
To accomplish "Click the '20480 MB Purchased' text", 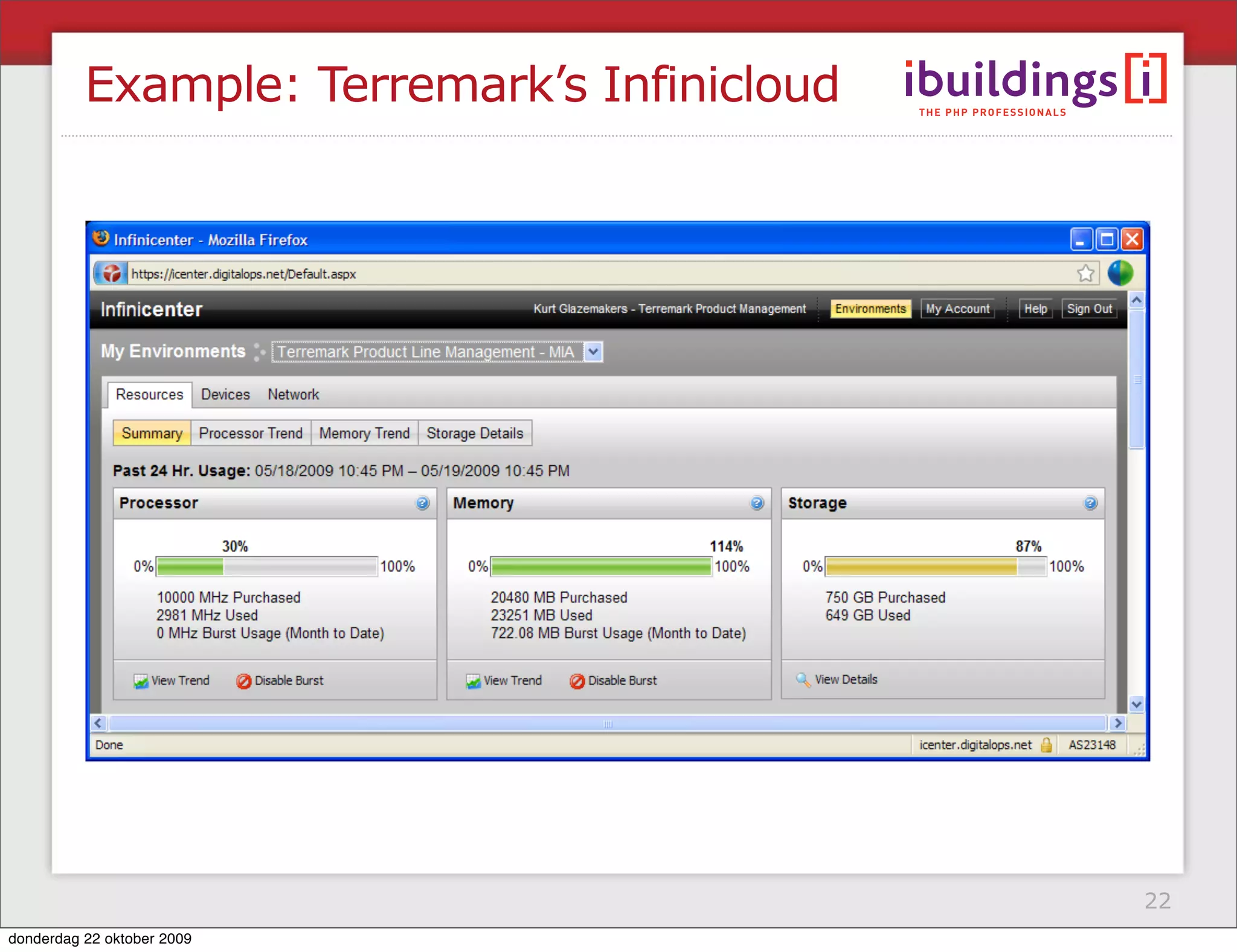I will point(559,597).
